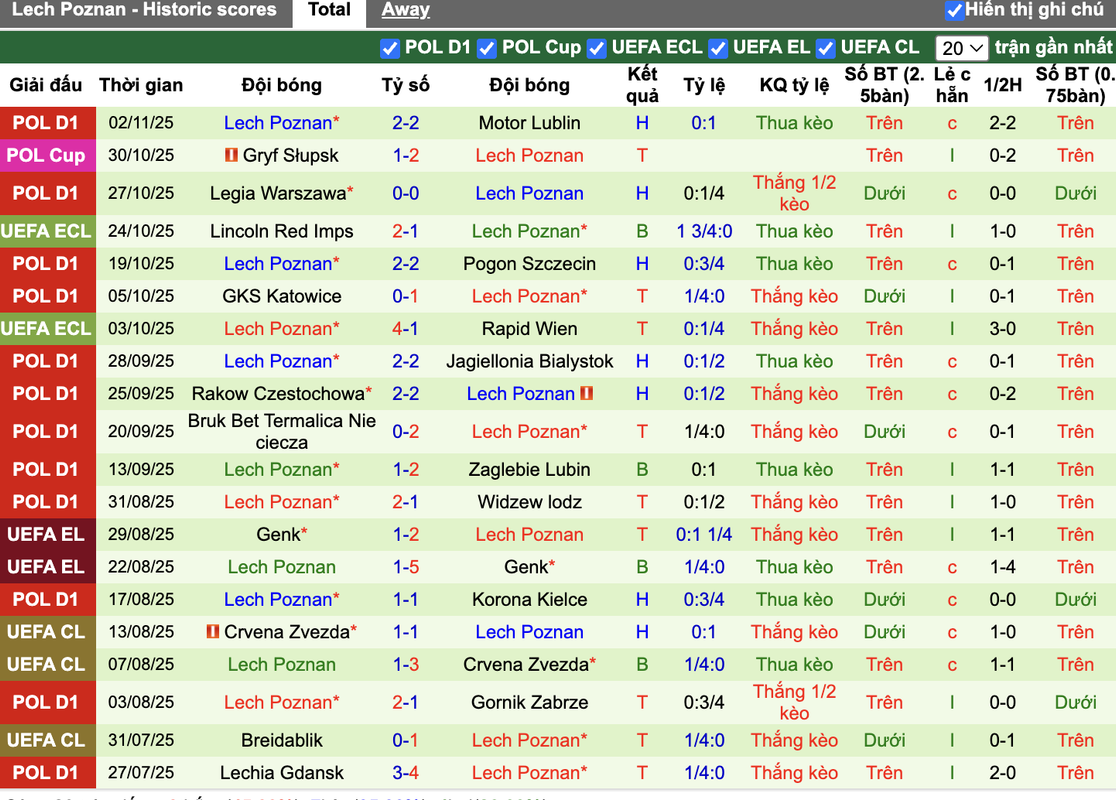Viewport: 1116px width, 800px height.
Task: Click UEFA EL badge on 29/08/25 row
Action: pos(48,535)
